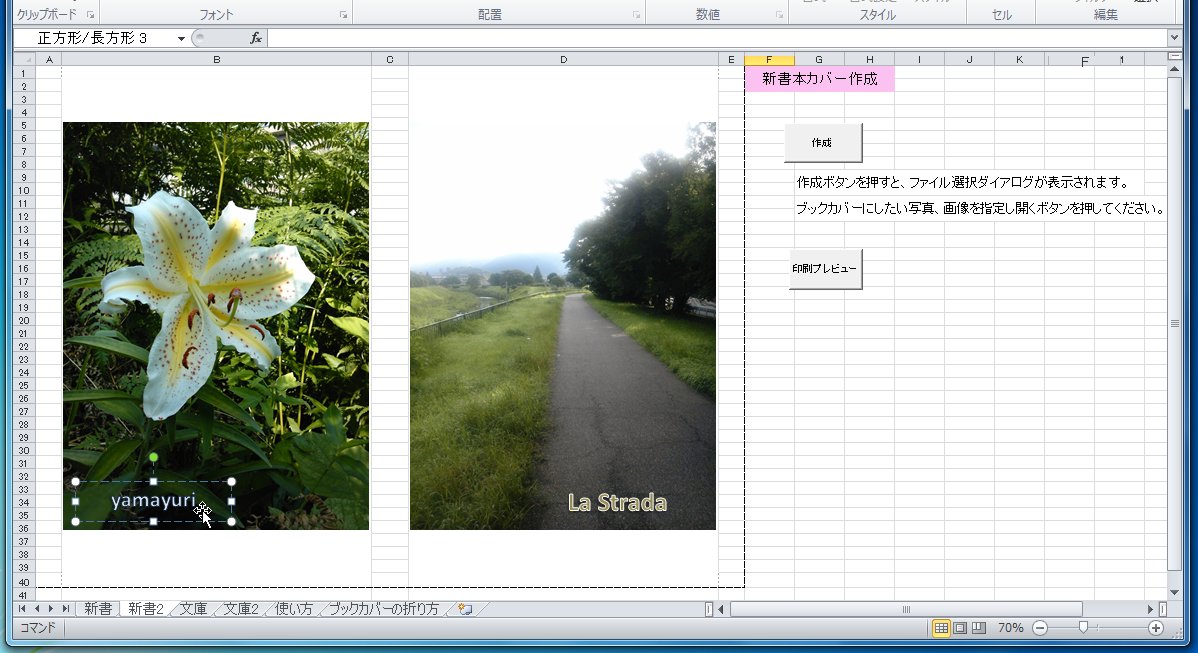This screenshot has height=653, width=1198.
Task: Insert a new worksheet with the tab icon
Action: (x=465, y=609)
